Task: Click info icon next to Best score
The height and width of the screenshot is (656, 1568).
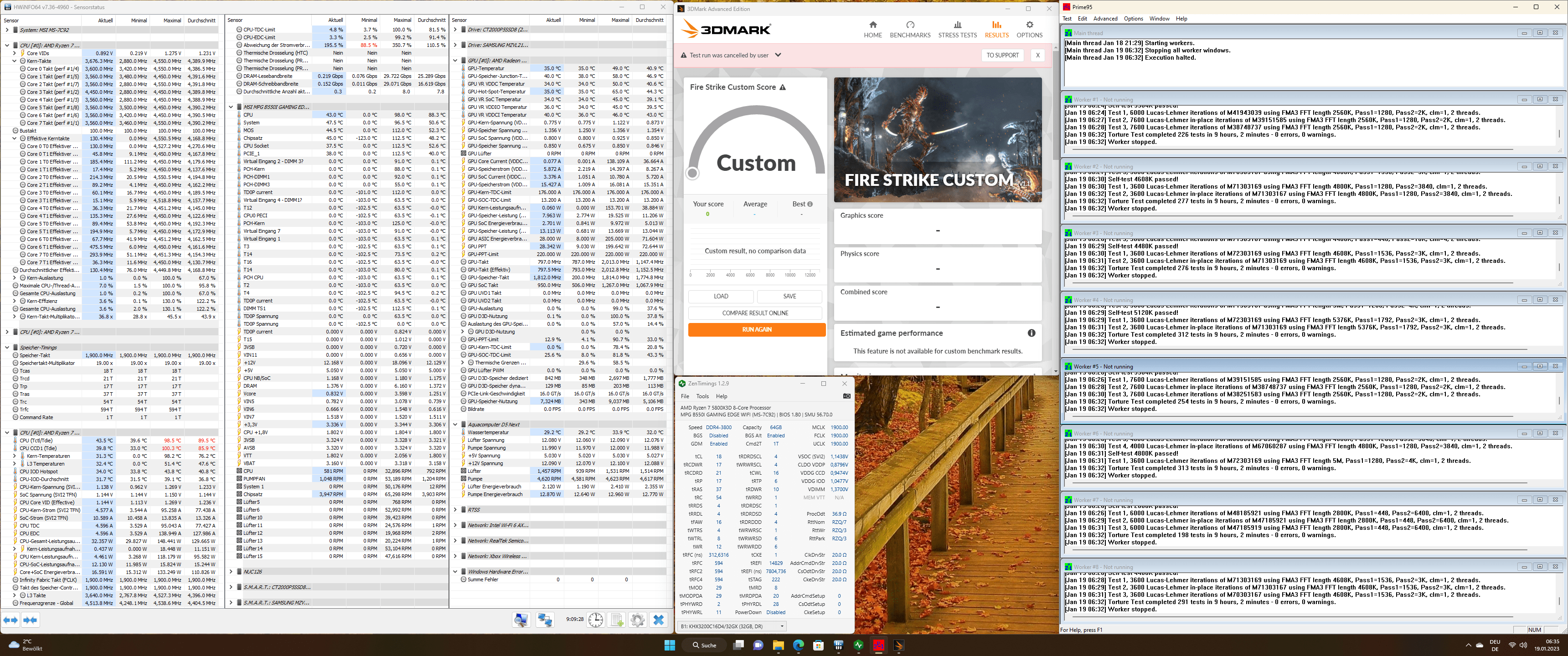Action: click(810, 204)
